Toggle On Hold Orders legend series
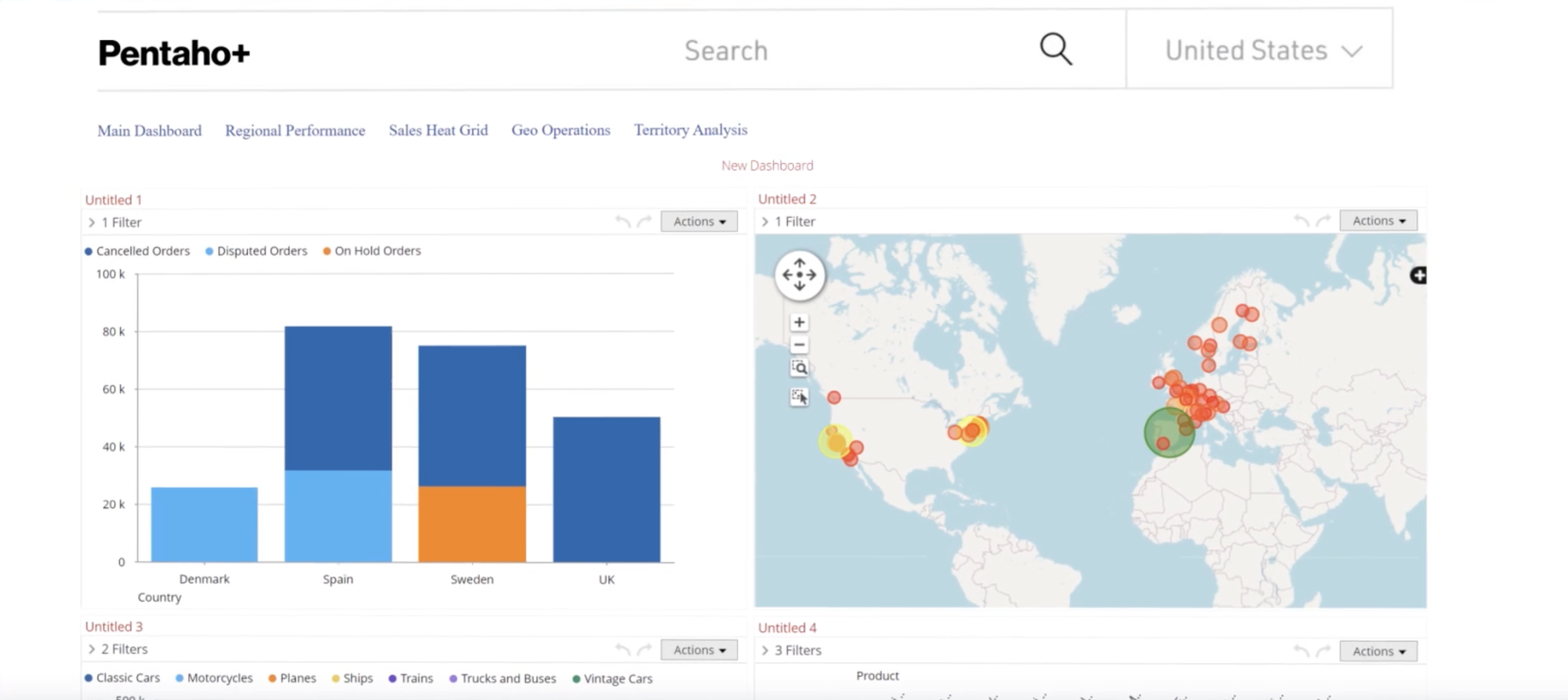 pos(372,251)
